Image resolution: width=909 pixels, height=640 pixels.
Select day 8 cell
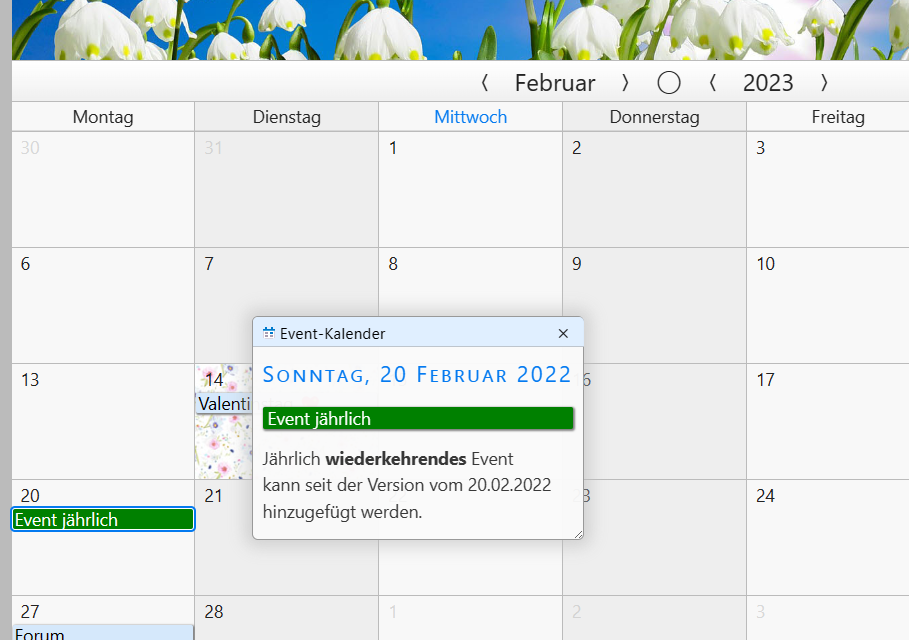(470, 284)
